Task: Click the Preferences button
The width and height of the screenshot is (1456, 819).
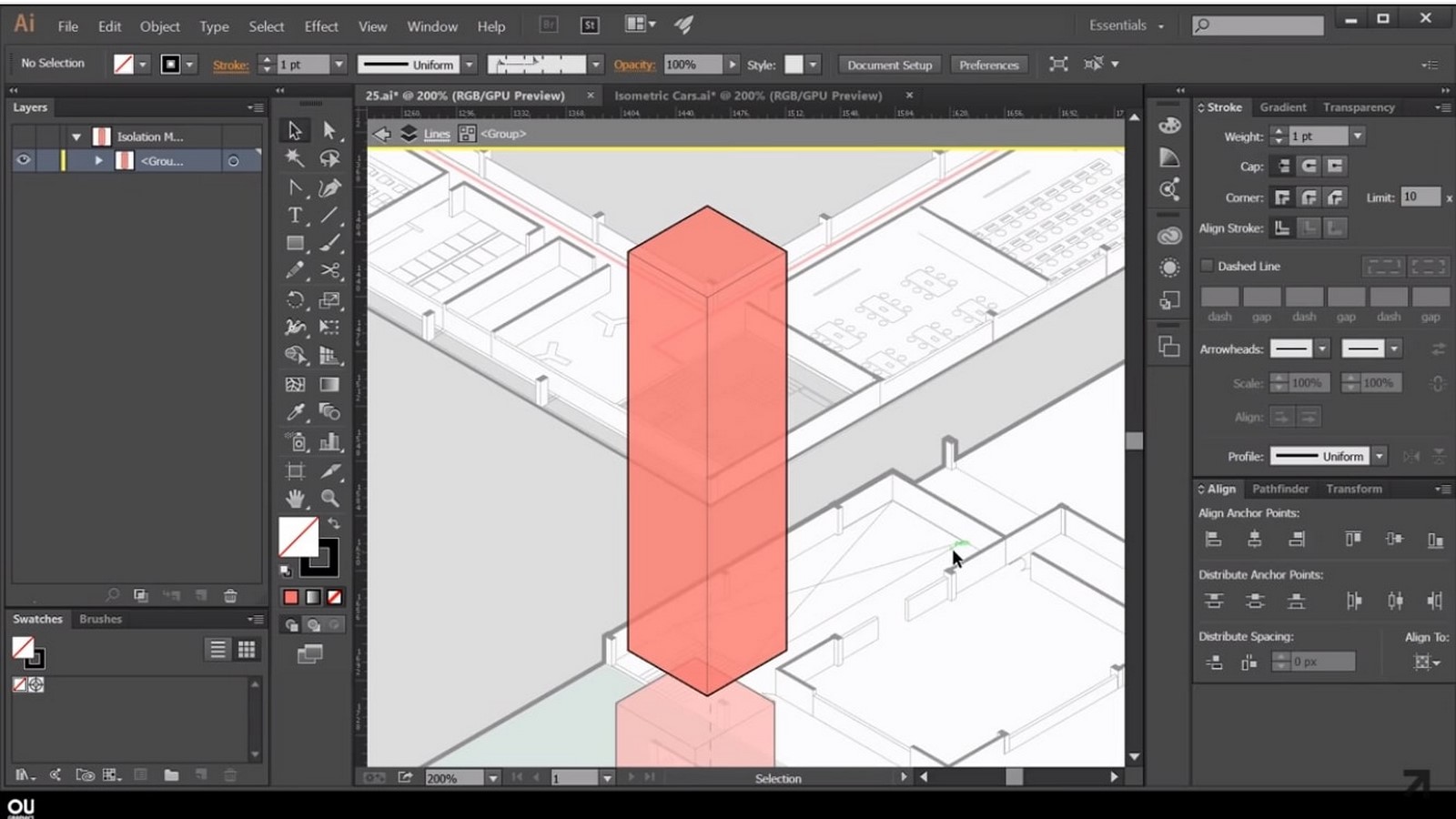Action: [x=988, y=65]
